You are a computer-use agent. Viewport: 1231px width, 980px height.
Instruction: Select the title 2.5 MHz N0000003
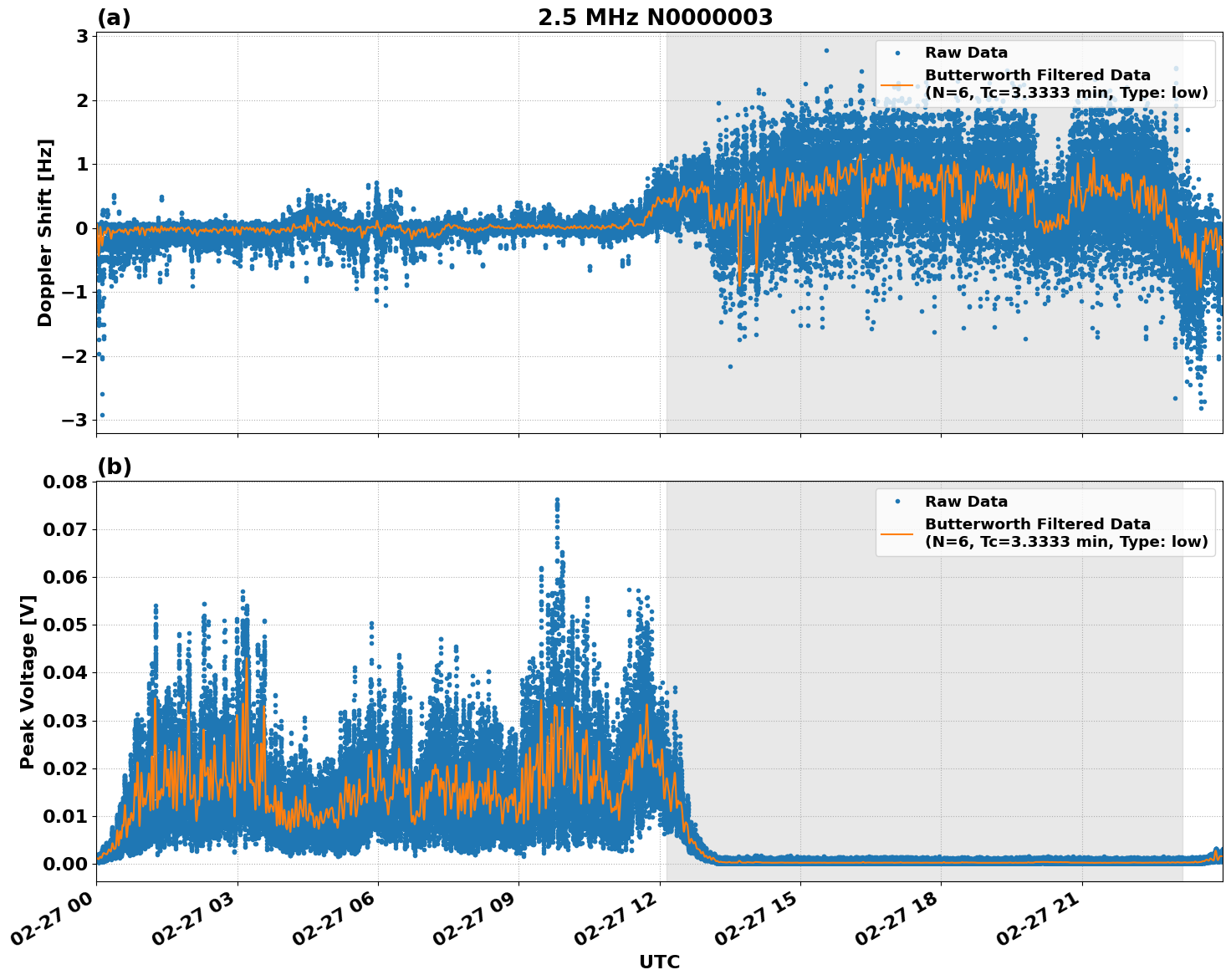pyautogui.click(x=657, y=13)
